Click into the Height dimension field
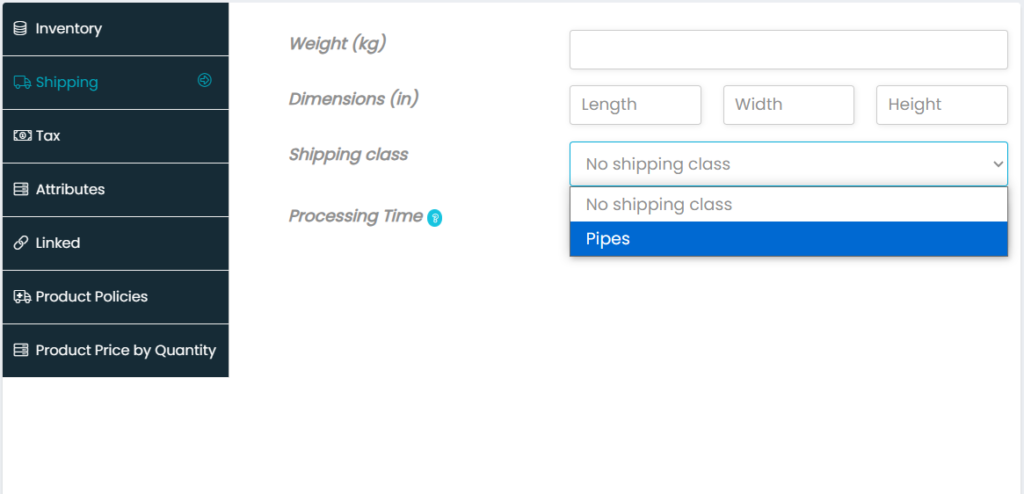This screenshot has height=494, width=1024. click(941, 105)
